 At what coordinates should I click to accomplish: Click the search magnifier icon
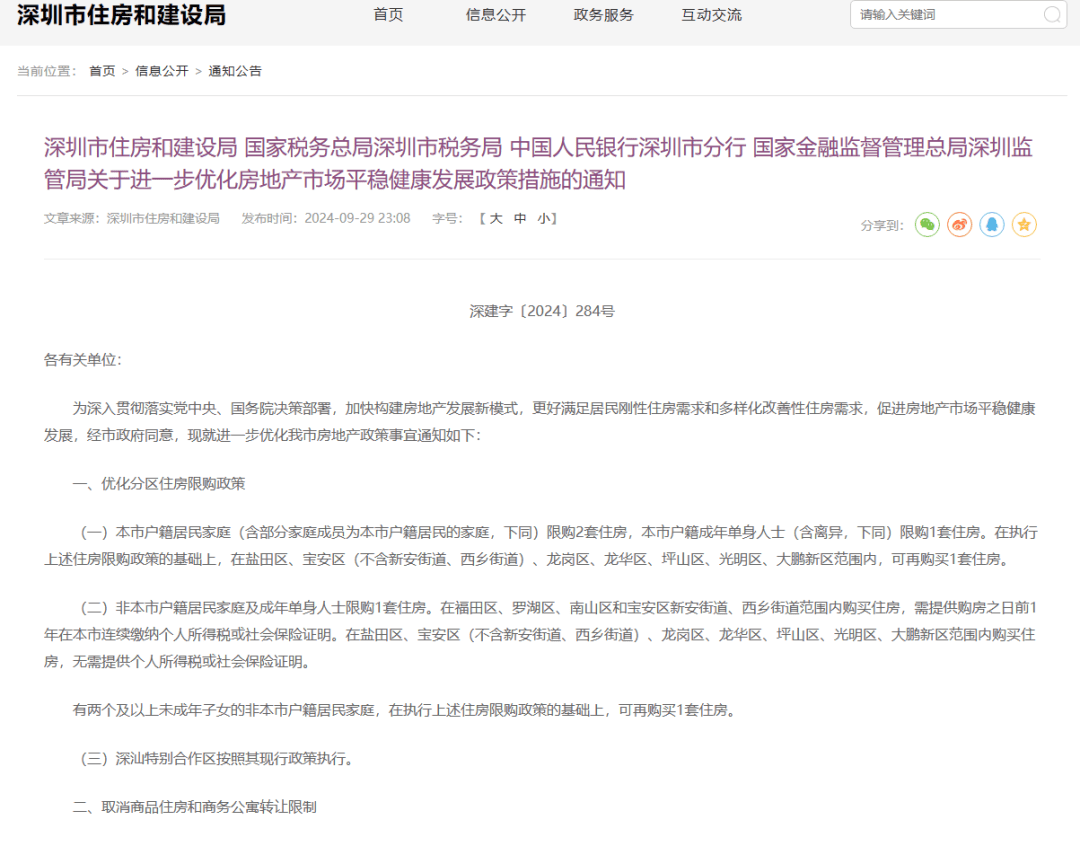[x=1052, y=14]
